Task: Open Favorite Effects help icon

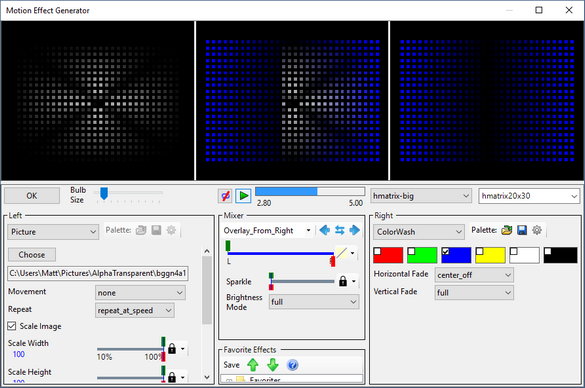Action: pos(292,365)
